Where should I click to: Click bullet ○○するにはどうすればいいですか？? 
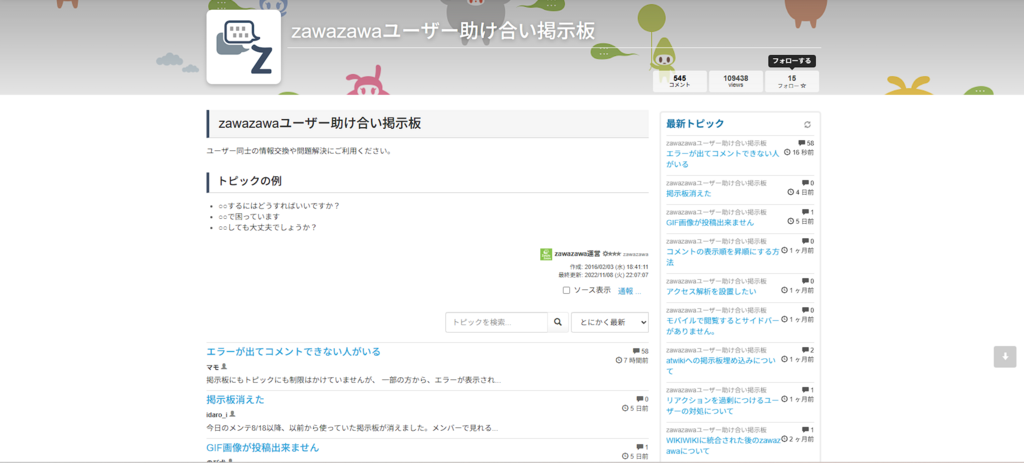pos(280,206)
